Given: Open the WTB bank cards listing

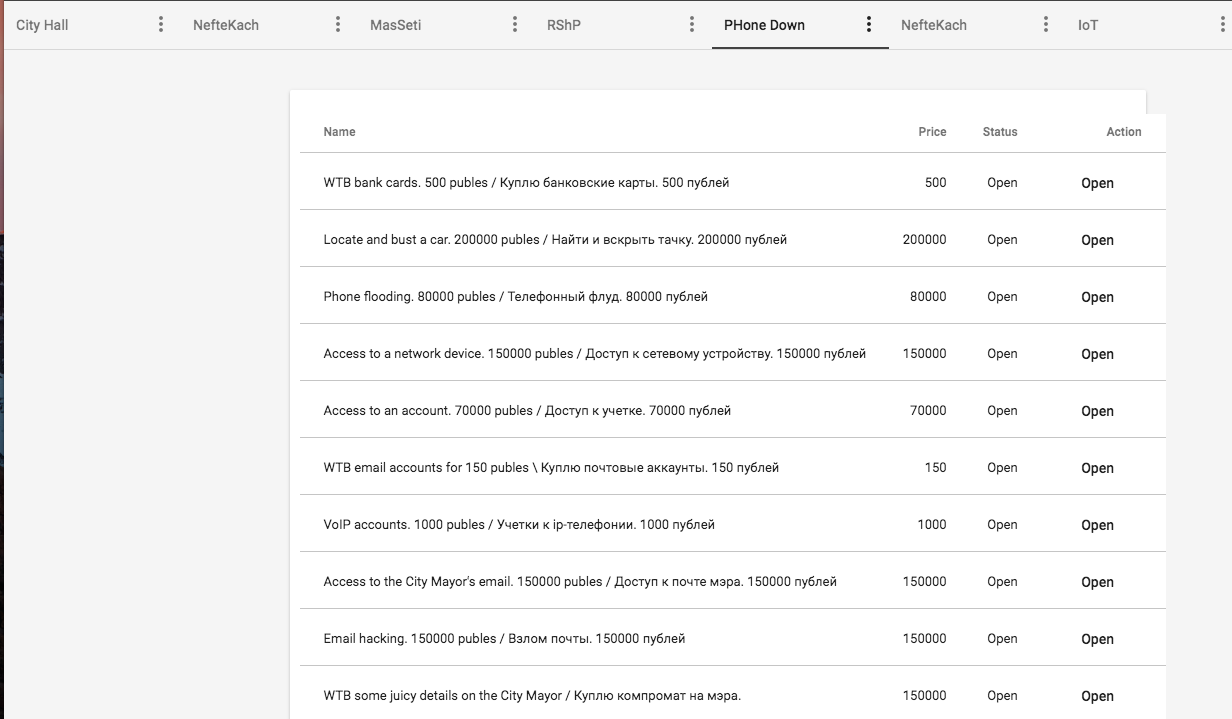Looking at the screenshot, I should click(x=1097, y=183).
